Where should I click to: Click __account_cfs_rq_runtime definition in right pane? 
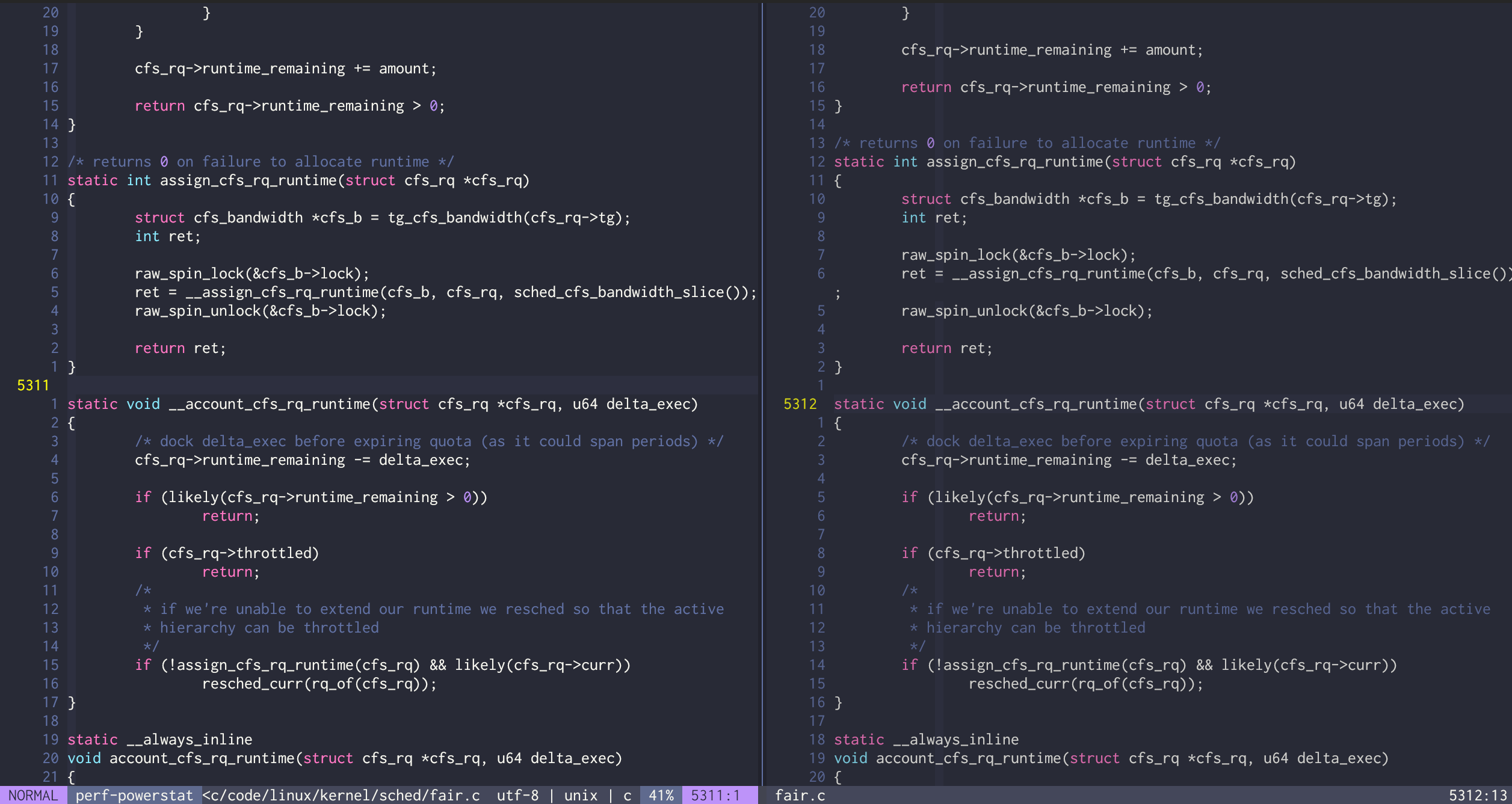pyautogui.click(x=1035, y=404)
